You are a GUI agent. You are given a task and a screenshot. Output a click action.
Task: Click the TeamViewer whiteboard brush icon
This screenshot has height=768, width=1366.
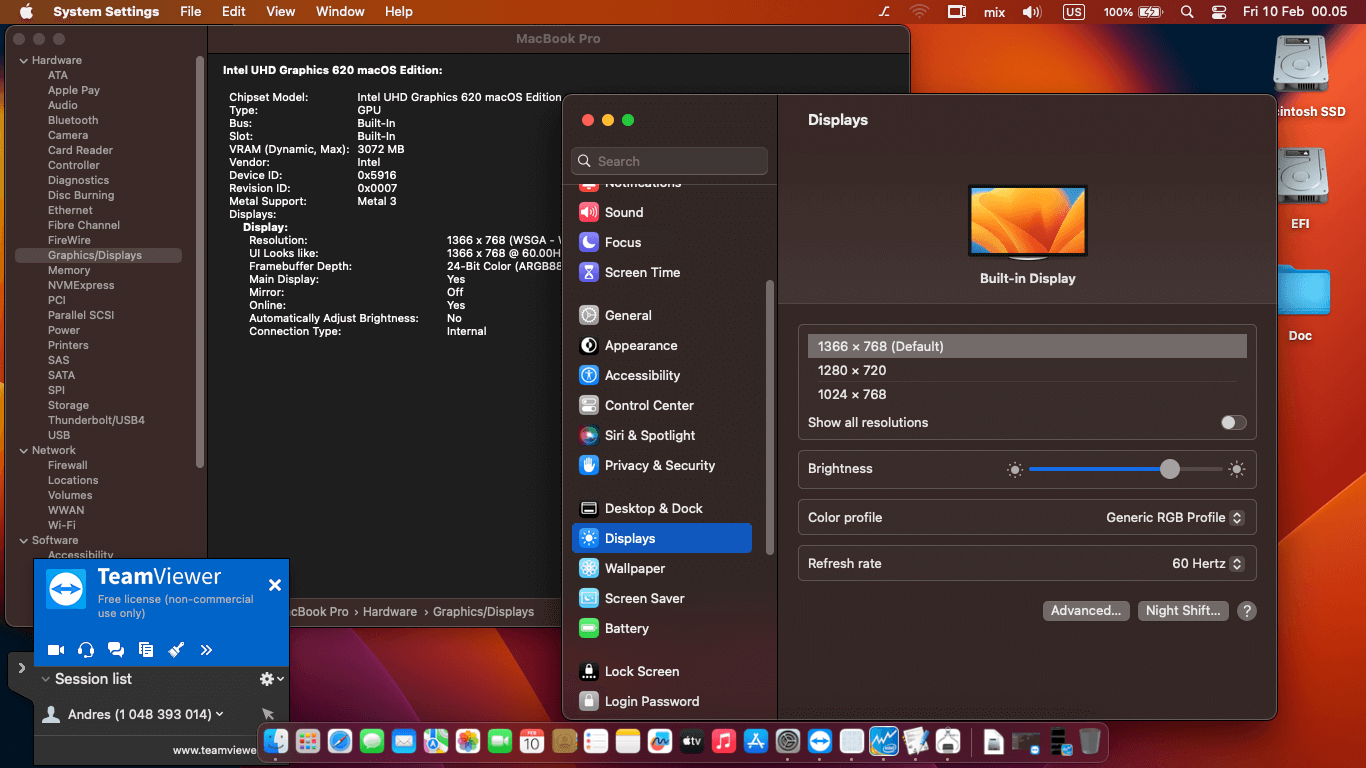[x=176, y=650]
